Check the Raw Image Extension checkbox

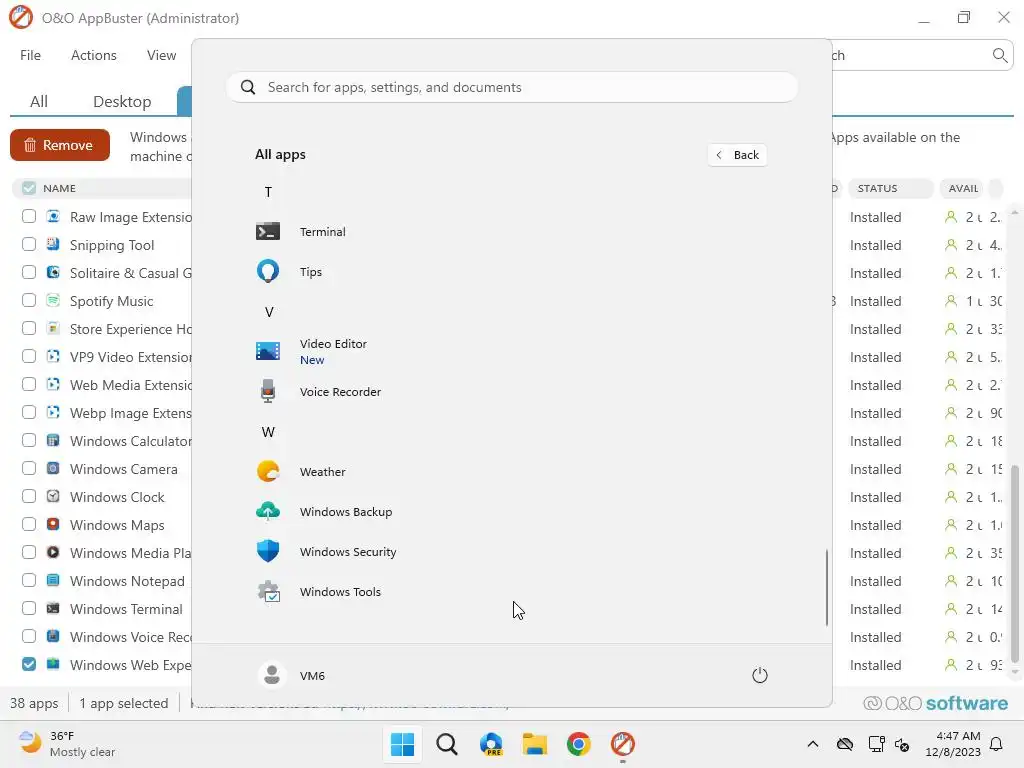29,216
